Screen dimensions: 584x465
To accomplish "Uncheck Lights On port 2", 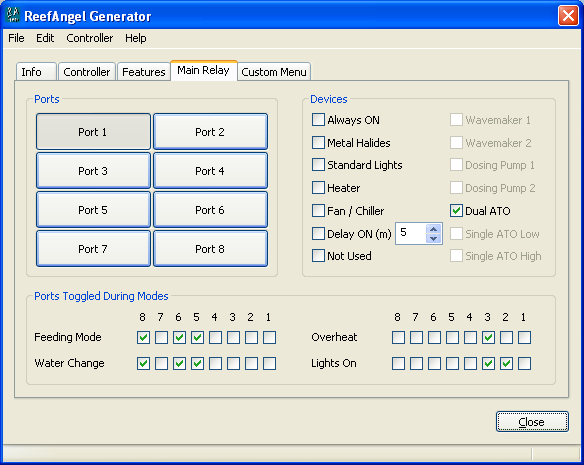I will click(x=506, y=364).
